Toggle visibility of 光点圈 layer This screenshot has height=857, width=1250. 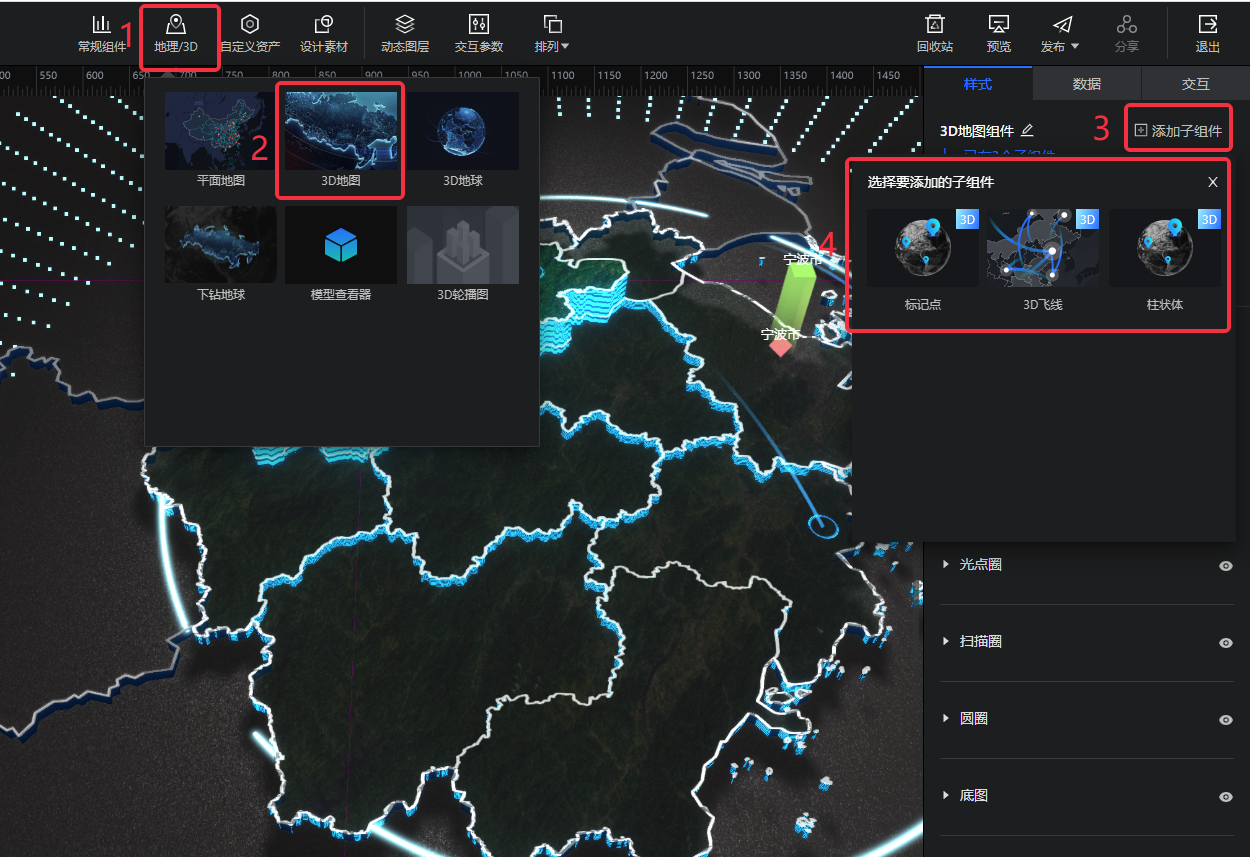tap(1226, 565)
